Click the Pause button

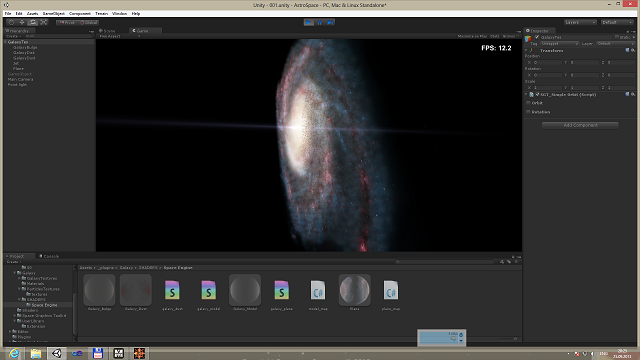tap(320, 22)
